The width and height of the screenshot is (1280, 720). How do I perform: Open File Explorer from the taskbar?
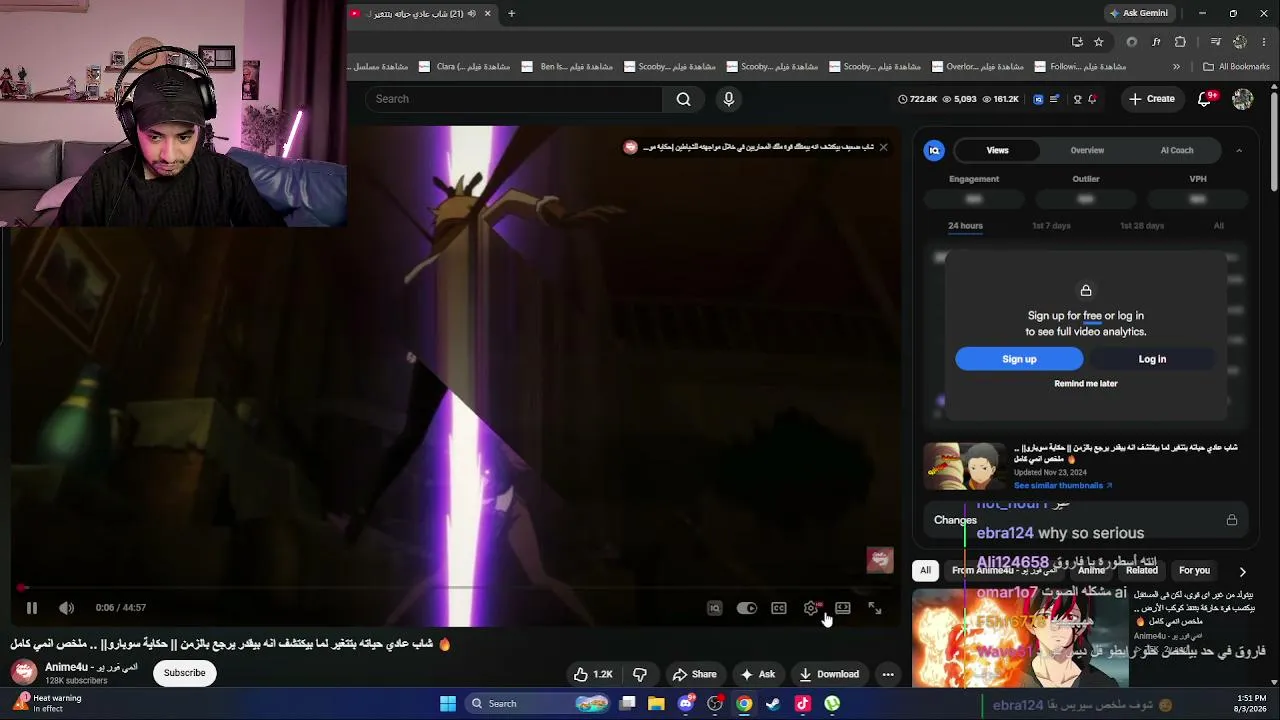click(656, 704)
